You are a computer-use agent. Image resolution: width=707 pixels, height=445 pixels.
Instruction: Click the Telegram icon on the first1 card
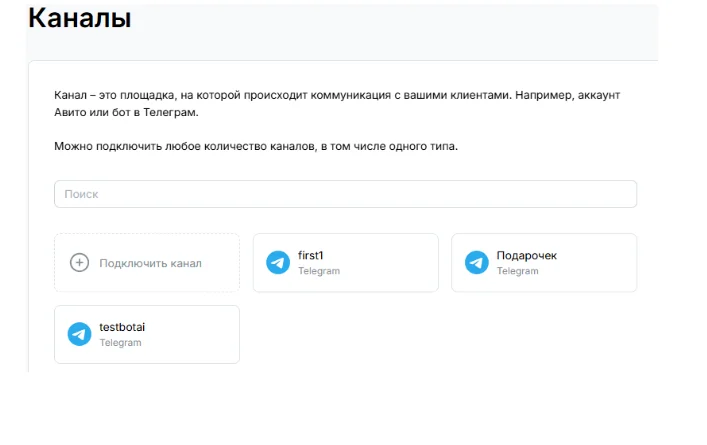[278, 263]
